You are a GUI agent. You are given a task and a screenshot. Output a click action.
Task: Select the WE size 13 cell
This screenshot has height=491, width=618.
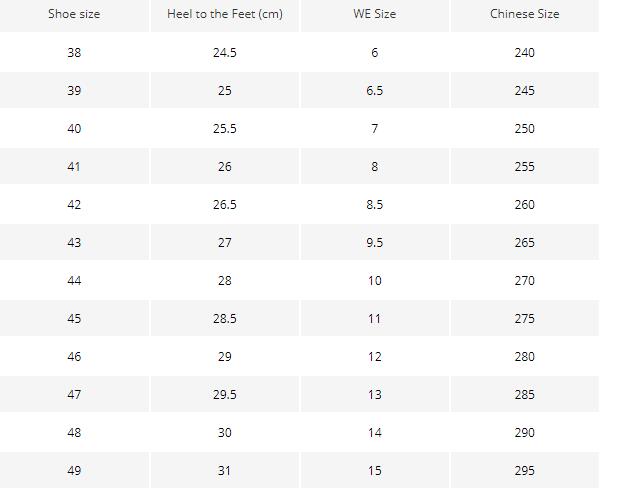375,394
